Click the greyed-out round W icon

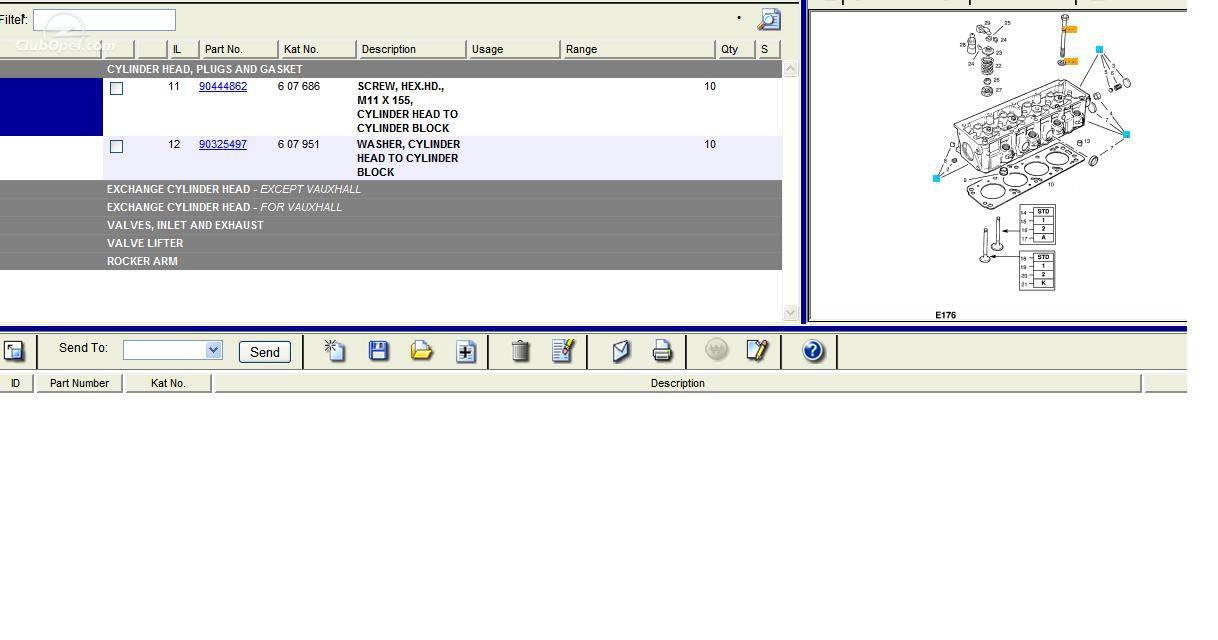click(x=717, y=349)
